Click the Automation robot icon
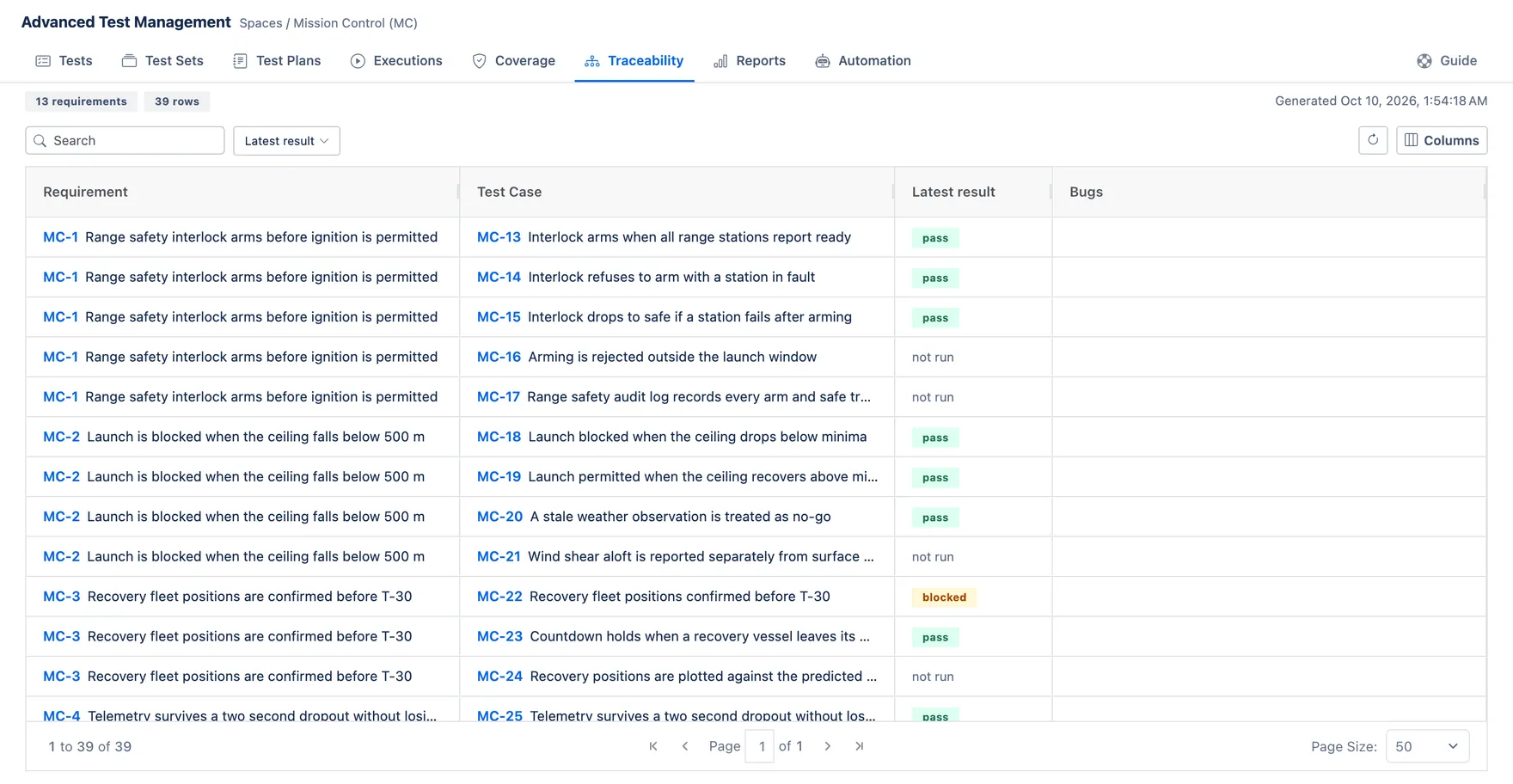Image resolution: width=1513 pixels, height=784 pixels. click(823, 61)
